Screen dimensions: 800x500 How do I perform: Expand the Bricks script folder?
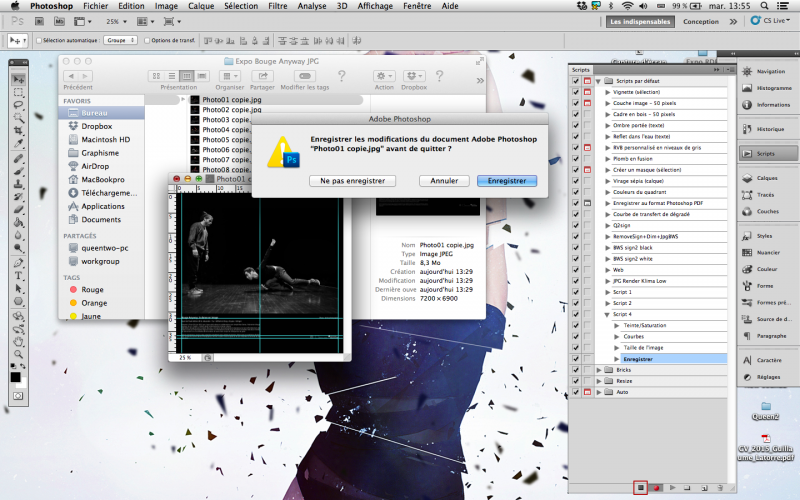point(599,370)
